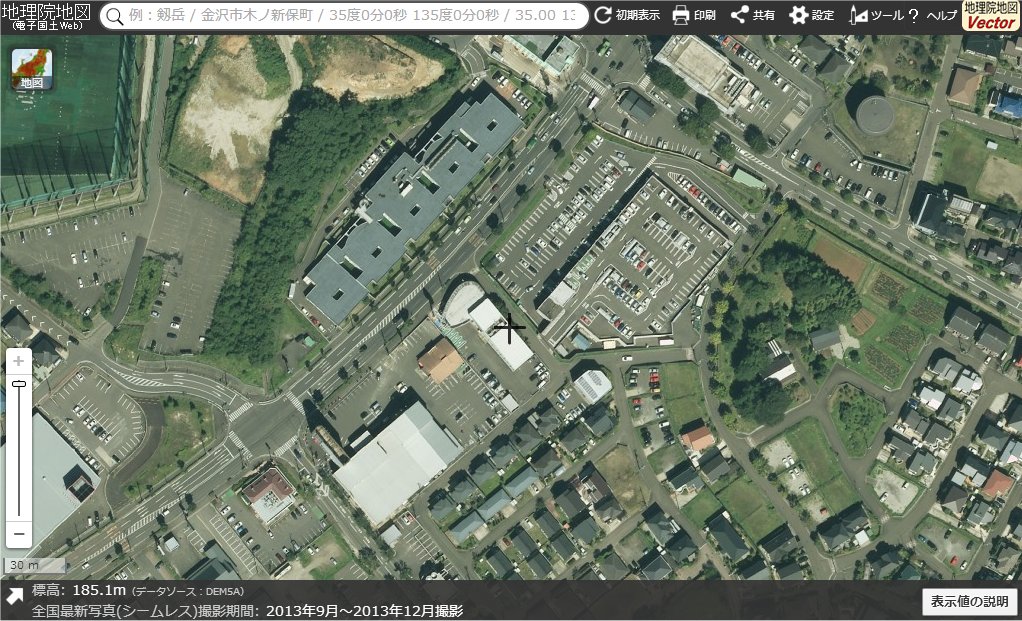Click the crosshair at map center
Screen dimensions: 1022x621
pos(509,328)
